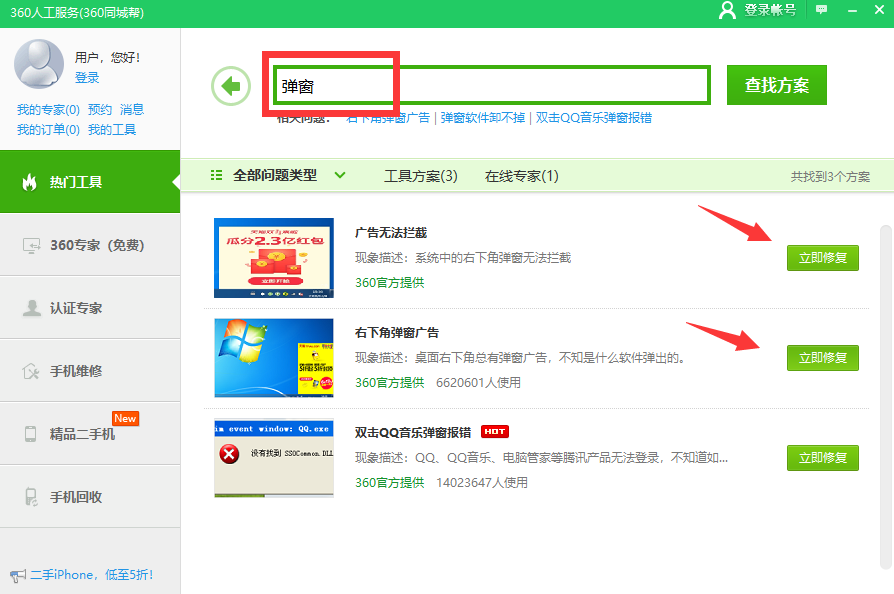Expand the 全部问题类型 dropdown arrow
894x594 pixels.
point(340,175)
